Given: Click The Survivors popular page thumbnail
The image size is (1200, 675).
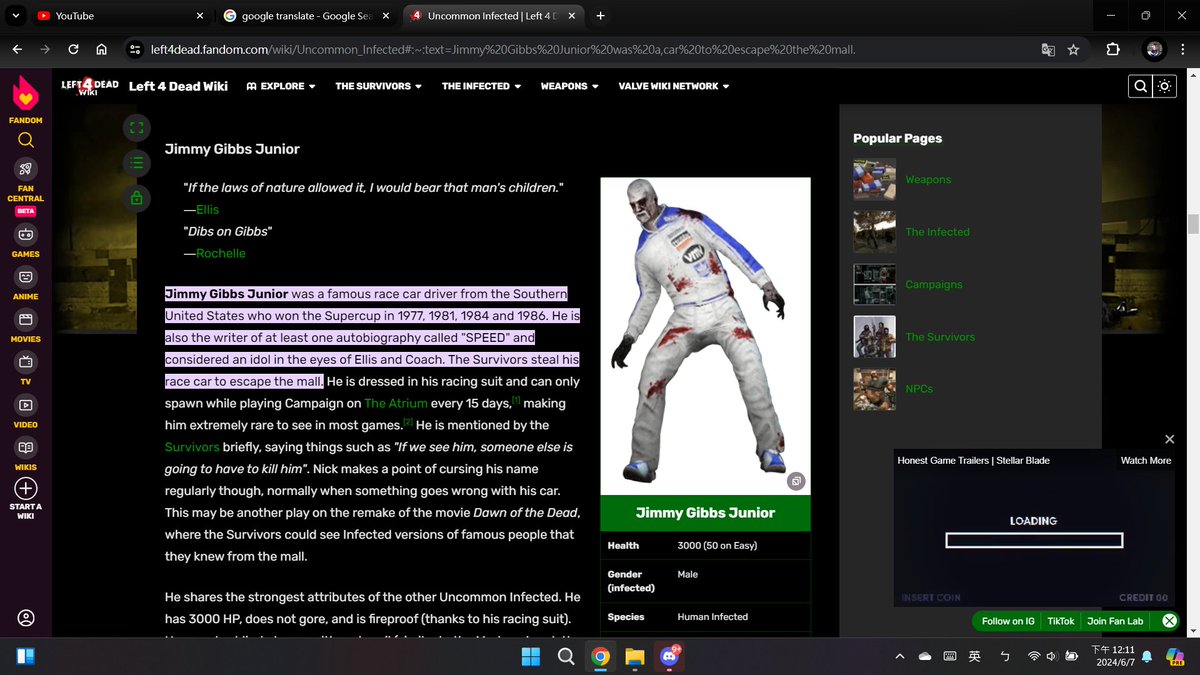Looking at the screenshot, I should tap(874, 337).
